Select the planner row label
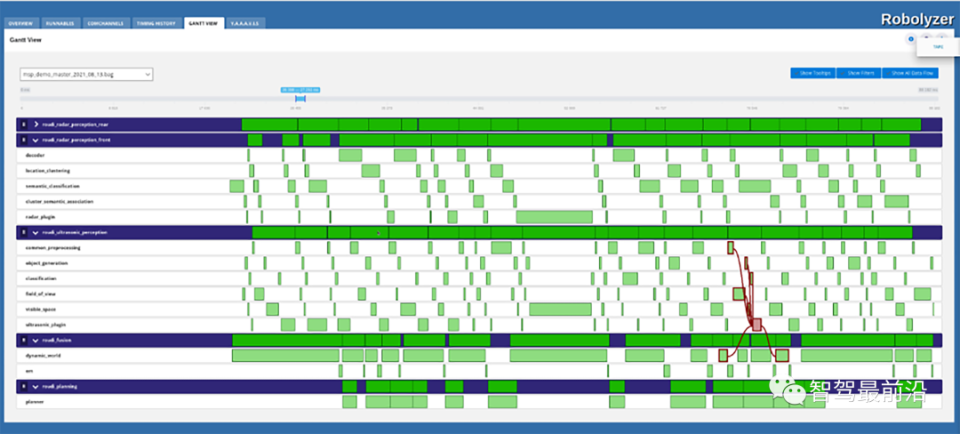The height and width of the screenshot is (434, 960). coord(34,402)
